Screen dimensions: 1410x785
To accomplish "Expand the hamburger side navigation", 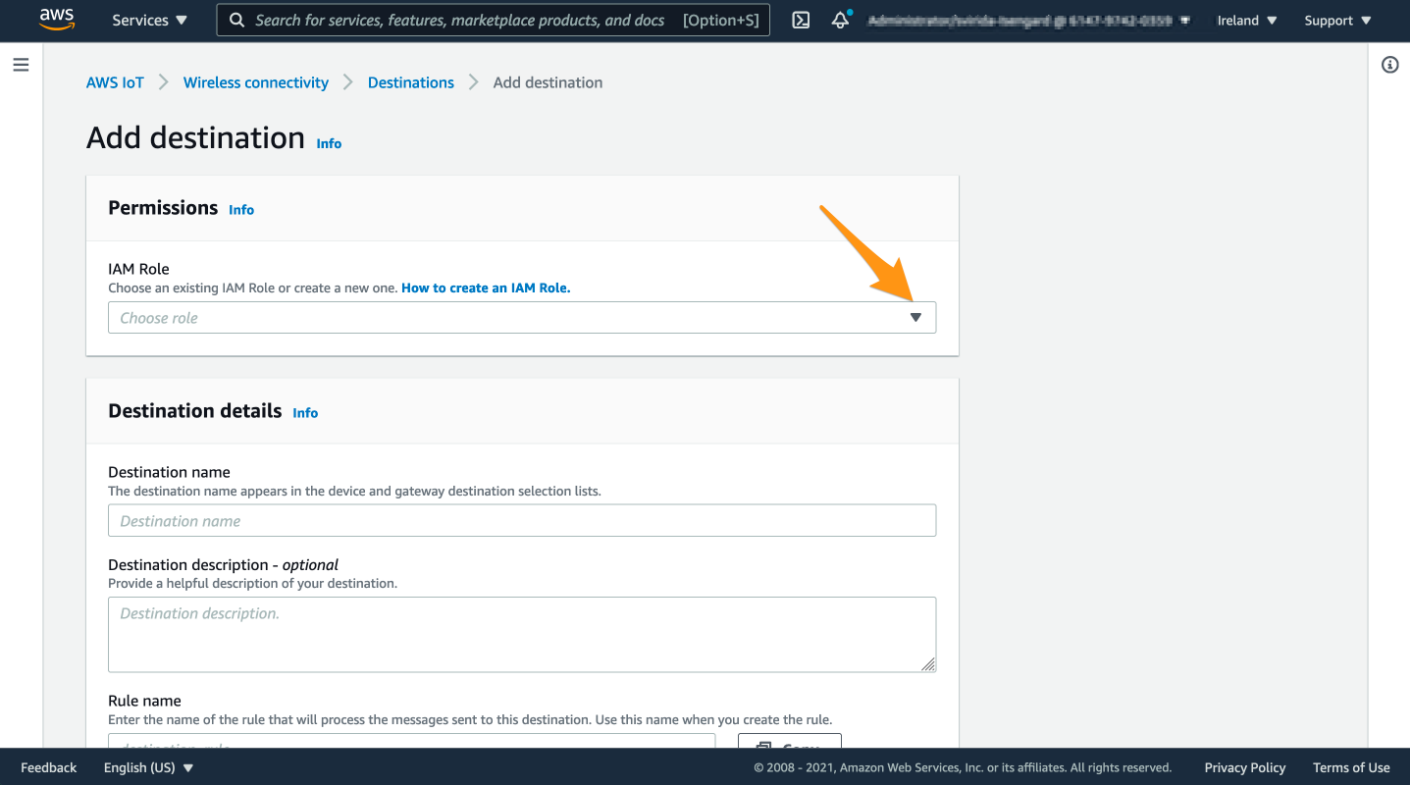I will 21,65.
